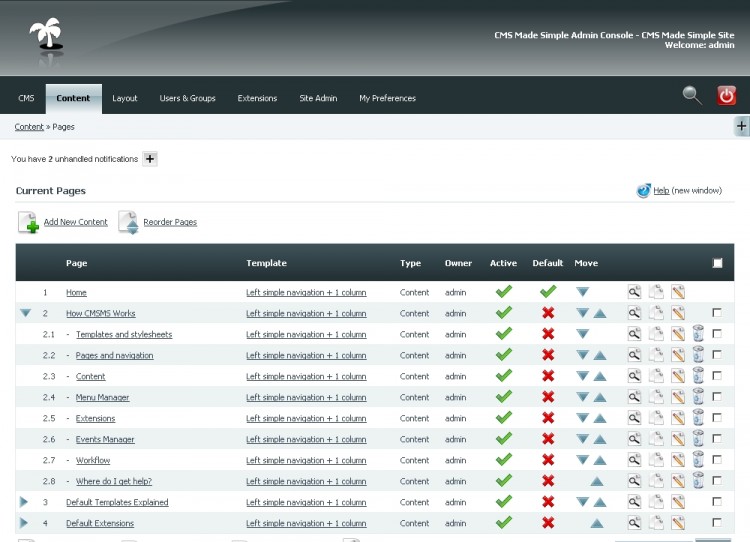The image size is (750, 542).
Task: Open the Site Admin menu
Action: (x=318, y=98)
